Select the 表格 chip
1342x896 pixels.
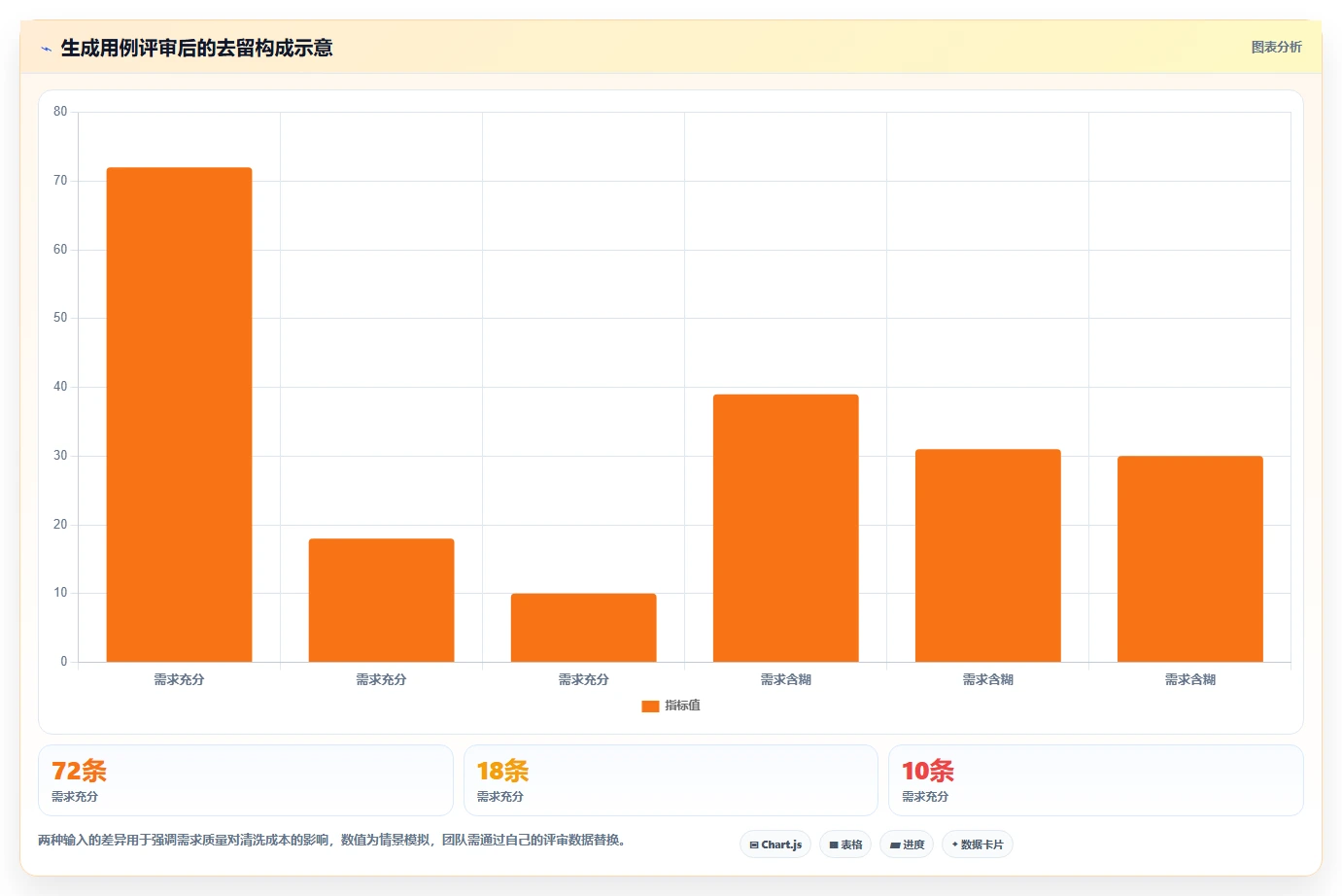845,844
